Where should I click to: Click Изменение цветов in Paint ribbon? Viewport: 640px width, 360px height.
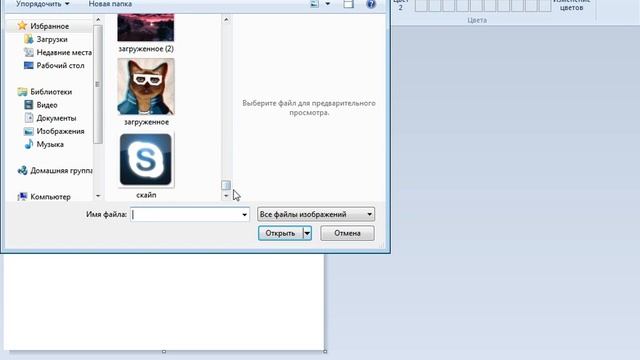click(571, 5)
